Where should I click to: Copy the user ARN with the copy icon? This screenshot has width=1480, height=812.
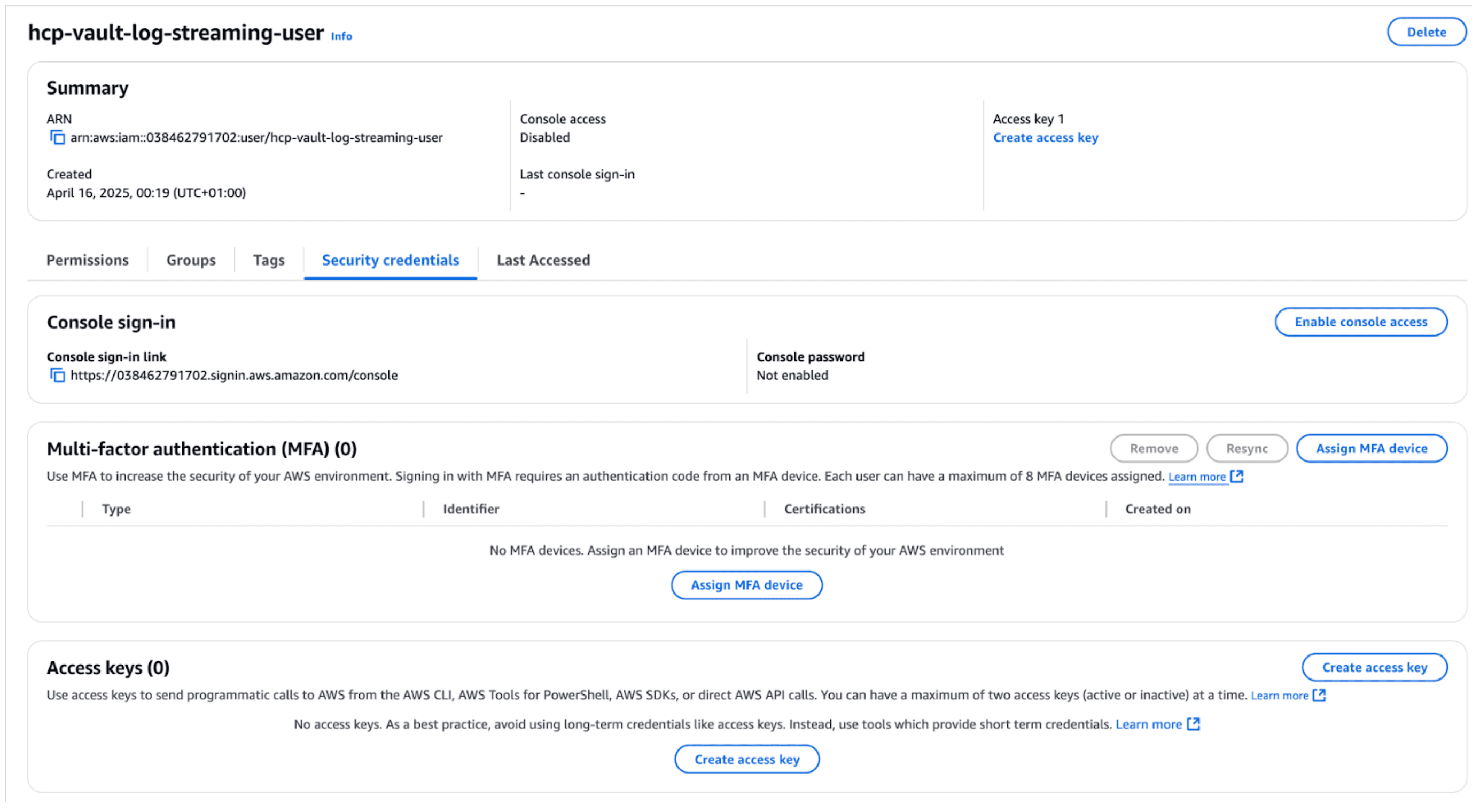[x=57, y=138]
